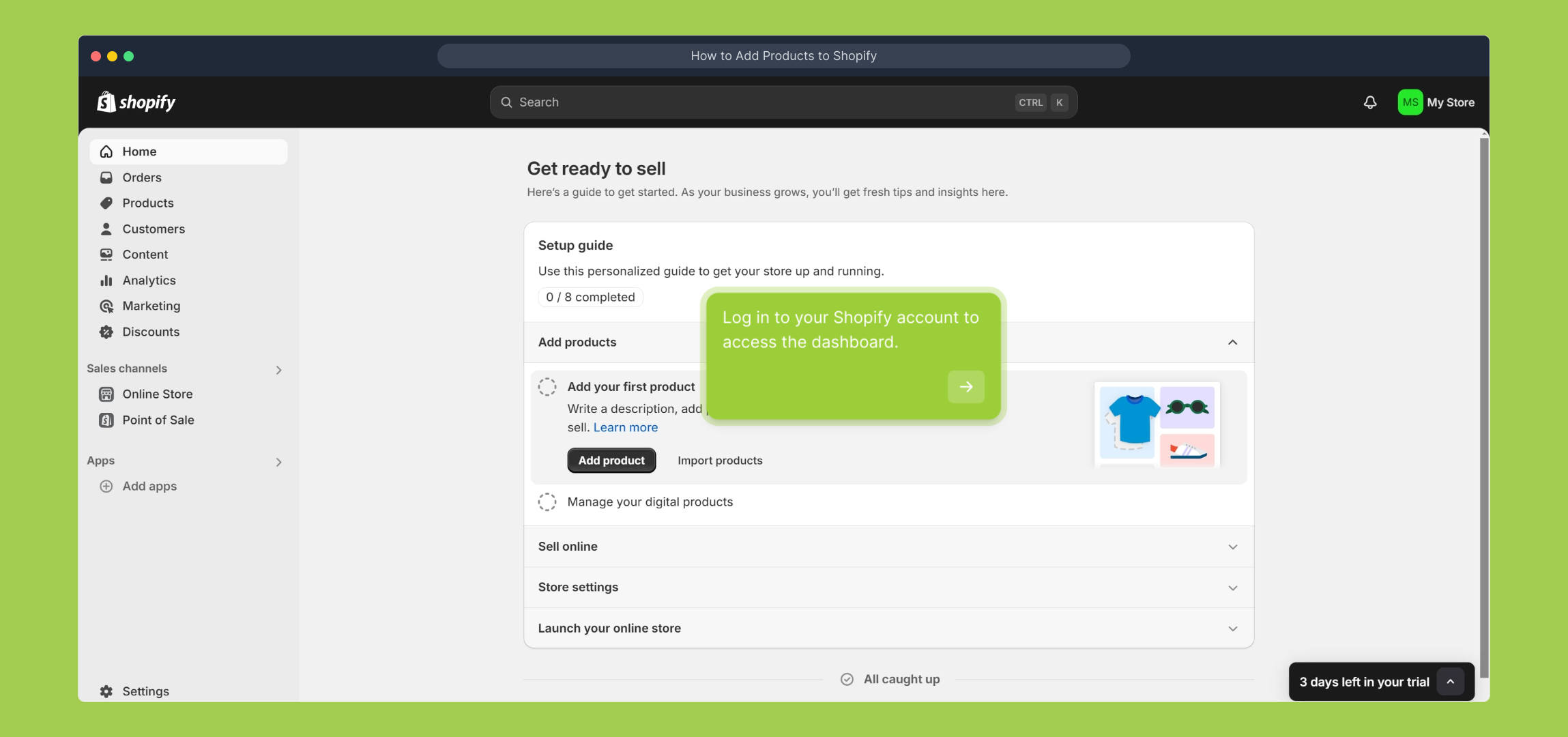Go to Orders in sidebar
The height and width of the screenshot is (737, 1568).
(x=142, y=177)
